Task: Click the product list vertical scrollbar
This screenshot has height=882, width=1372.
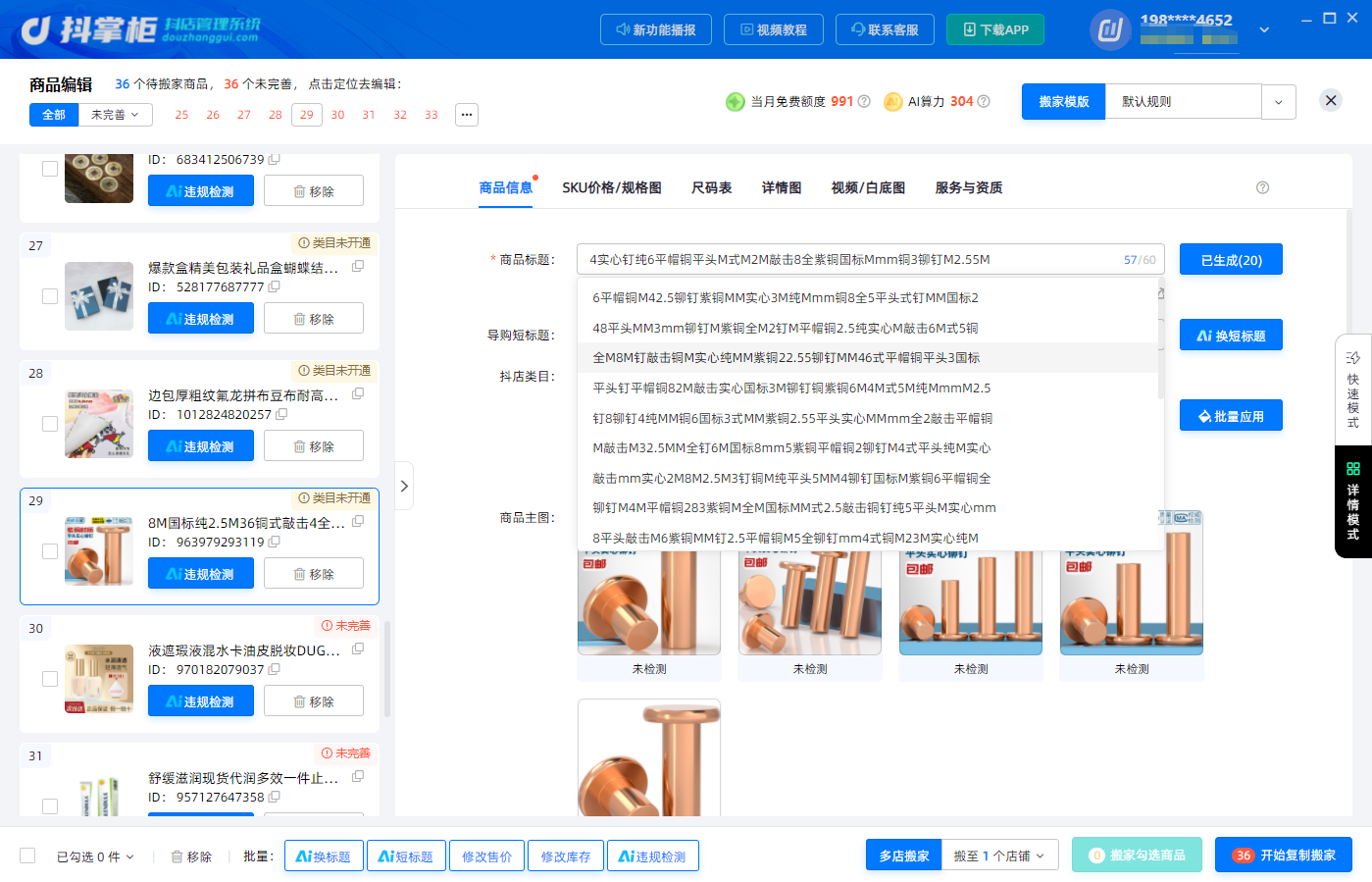Action: 387,667
